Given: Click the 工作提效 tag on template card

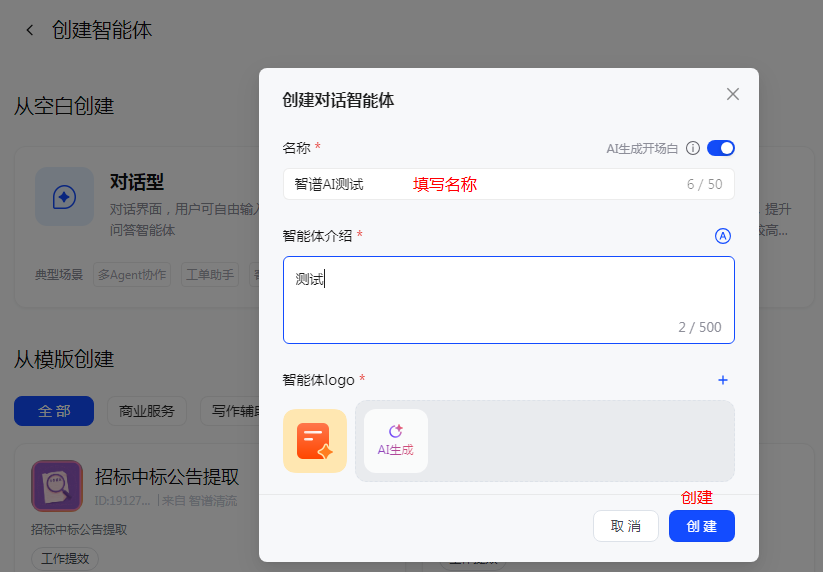Looking at the screenshot, I should pos(65,558).
